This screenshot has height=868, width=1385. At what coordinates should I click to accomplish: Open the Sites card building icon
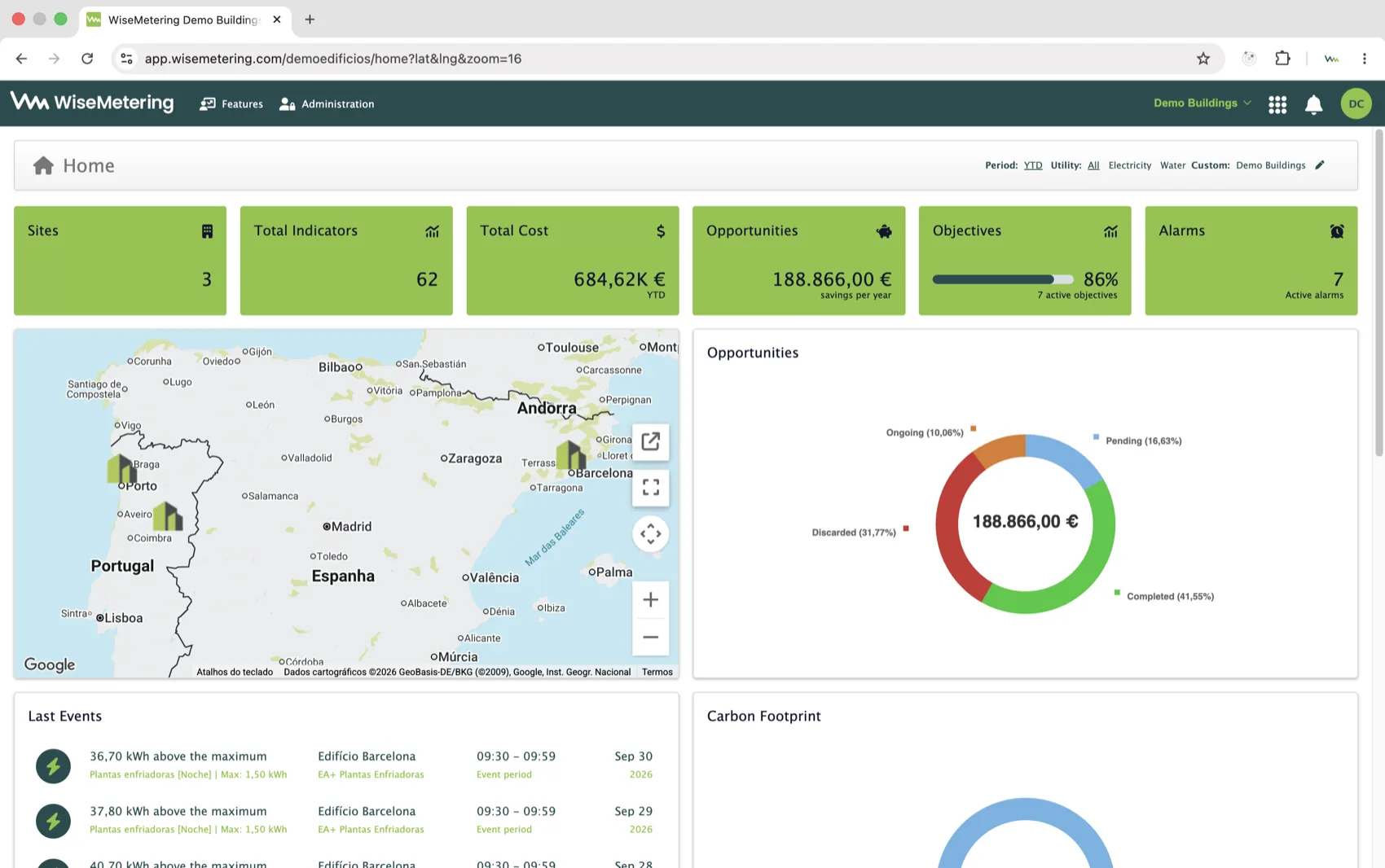[x=207, y=231]
